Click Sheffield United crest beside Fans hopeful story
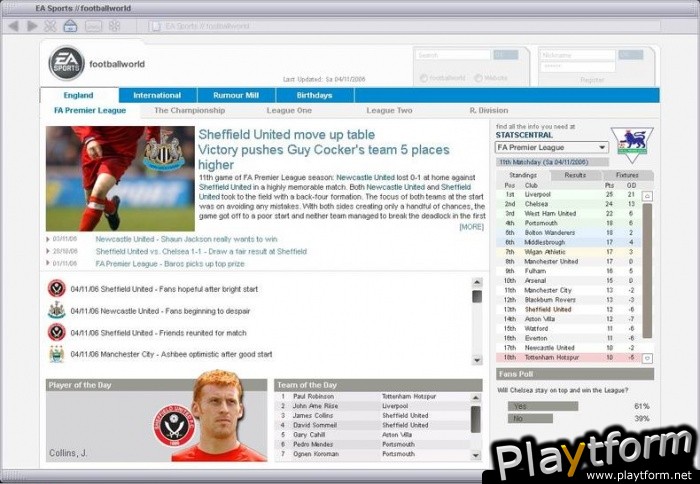The height and width of the screenshot is (484, 700). tap(57, 288)
